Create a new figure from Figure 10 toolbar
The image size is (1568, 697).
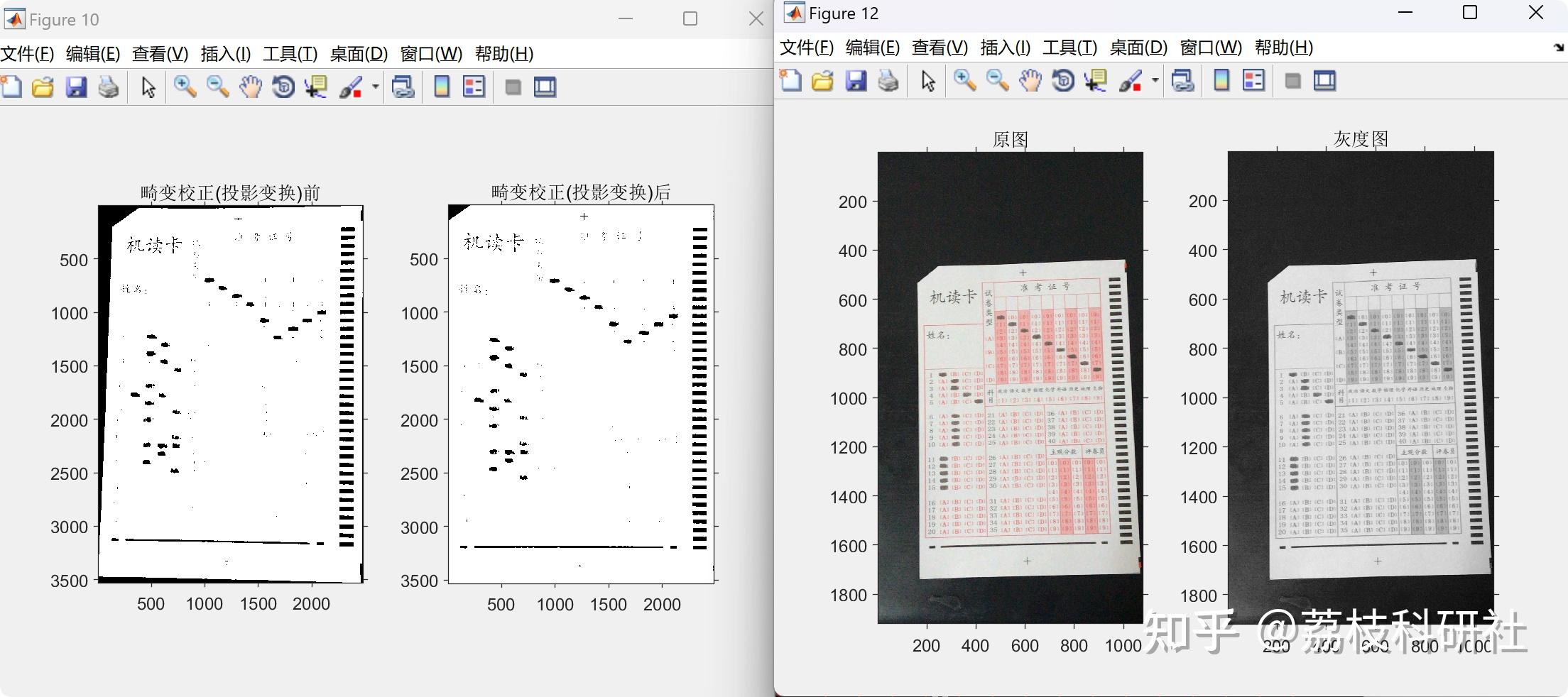(12, 87)
